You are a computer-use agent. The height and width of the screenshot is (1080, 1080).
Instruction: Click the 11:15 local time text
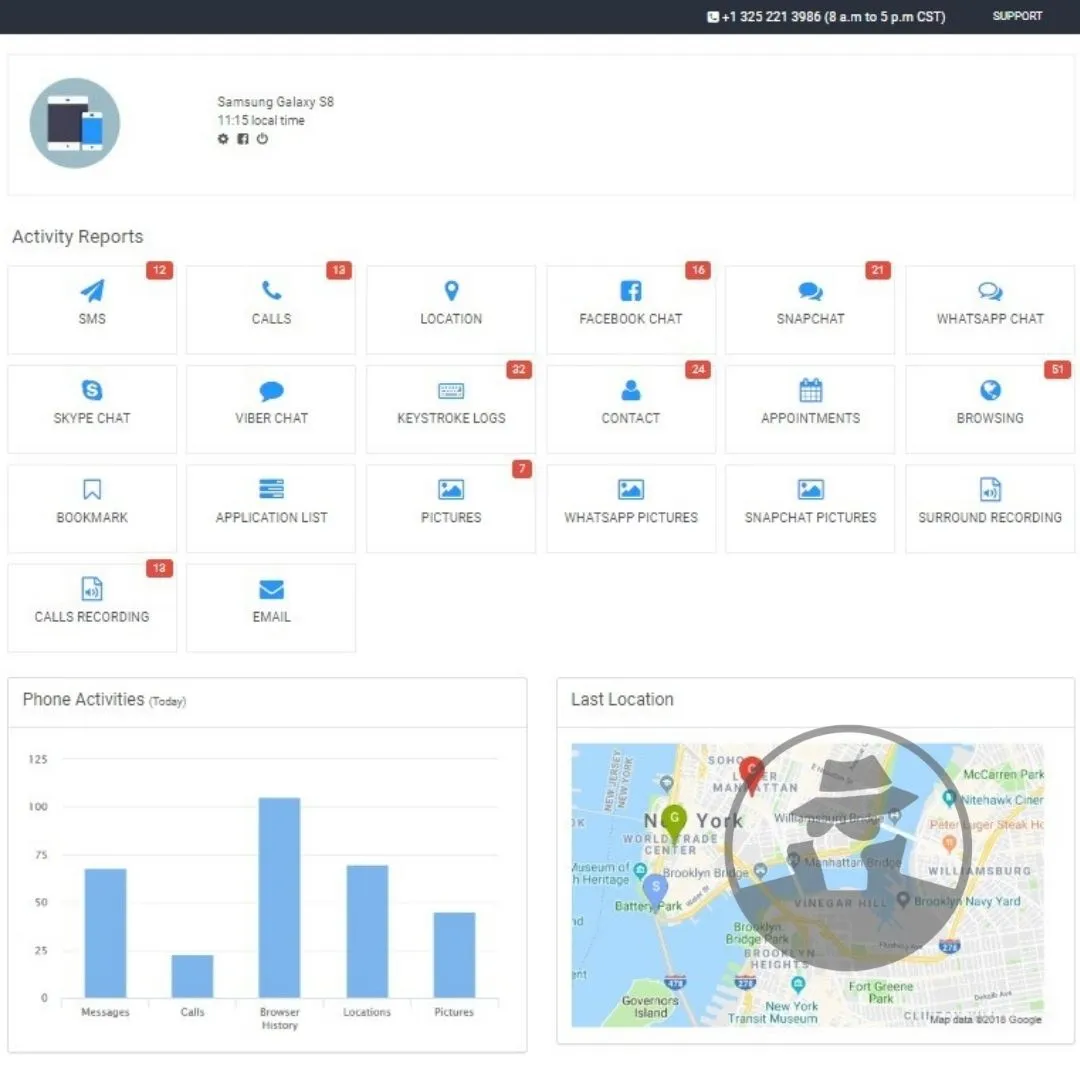click(x=260, y=120)
